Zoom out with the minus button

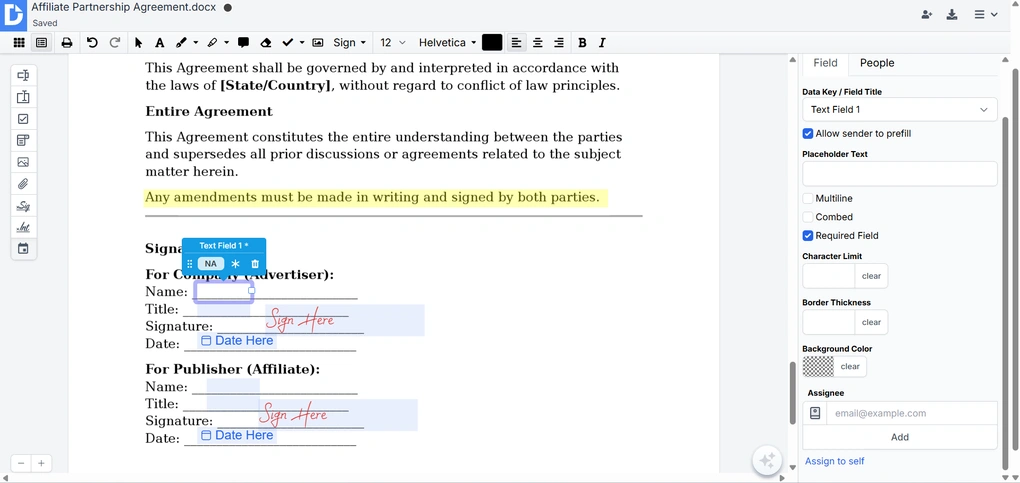click(x=21, y=463)
